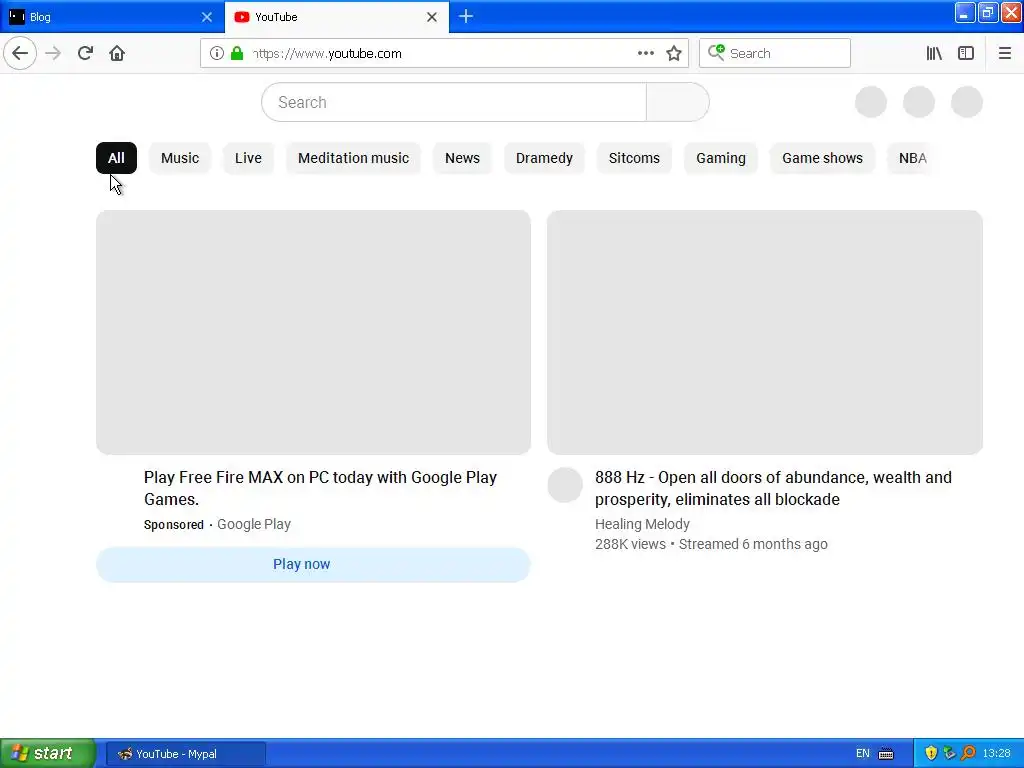This screenshot has width=1024, height=768.
Task: Select the Live filter chip
Action: point(248,158)
